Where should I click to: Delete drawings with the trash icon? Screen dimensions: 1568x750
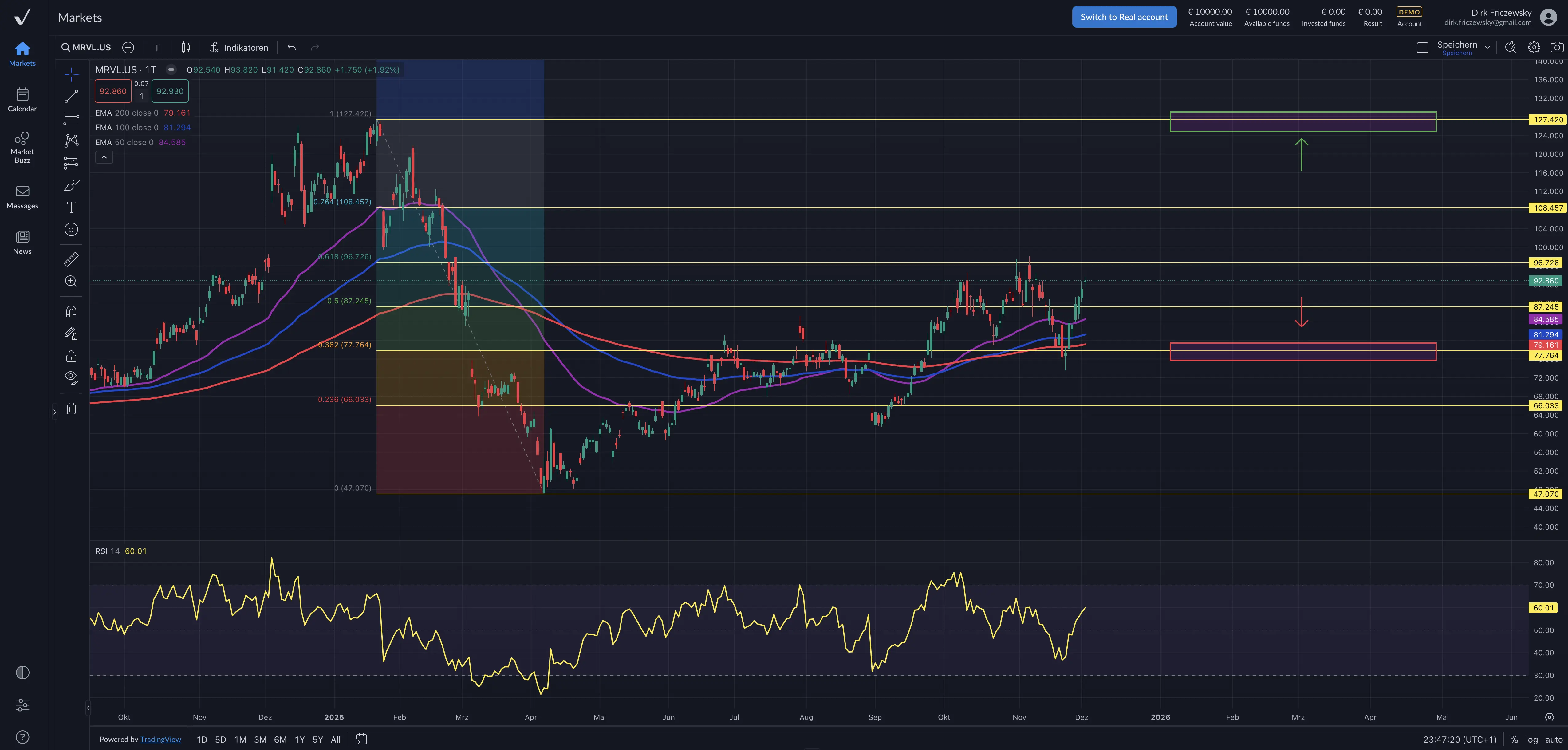pos(71,409)
